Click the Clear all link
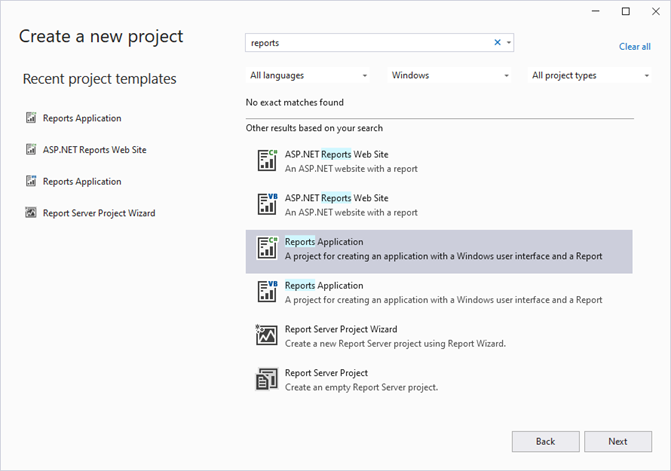 click(x=634, y=47)
